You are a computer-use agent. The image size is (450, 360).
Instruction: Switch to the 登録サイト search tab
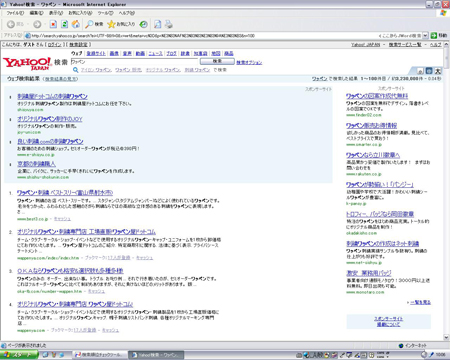(x=96, y=53)
